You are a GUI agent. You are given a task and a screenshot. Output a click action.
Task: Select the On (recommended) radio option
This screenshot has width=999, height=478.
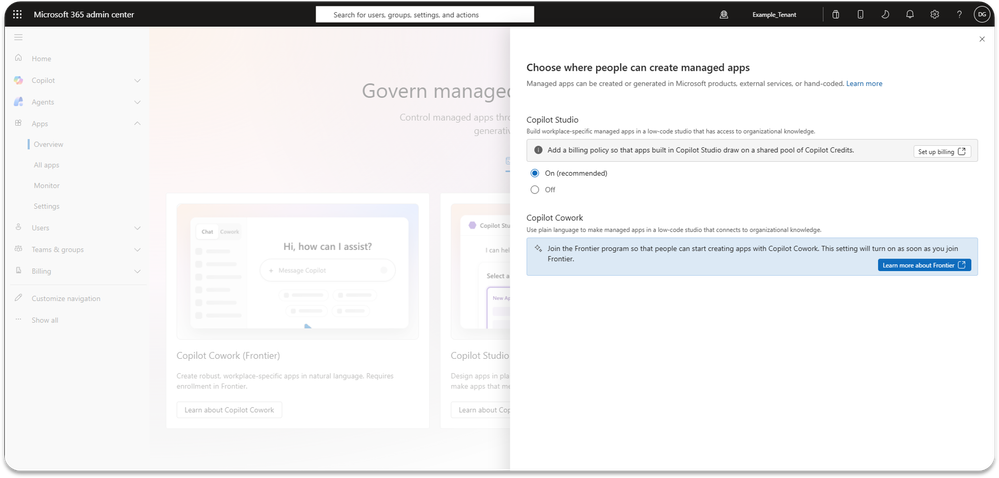[535, 173]
